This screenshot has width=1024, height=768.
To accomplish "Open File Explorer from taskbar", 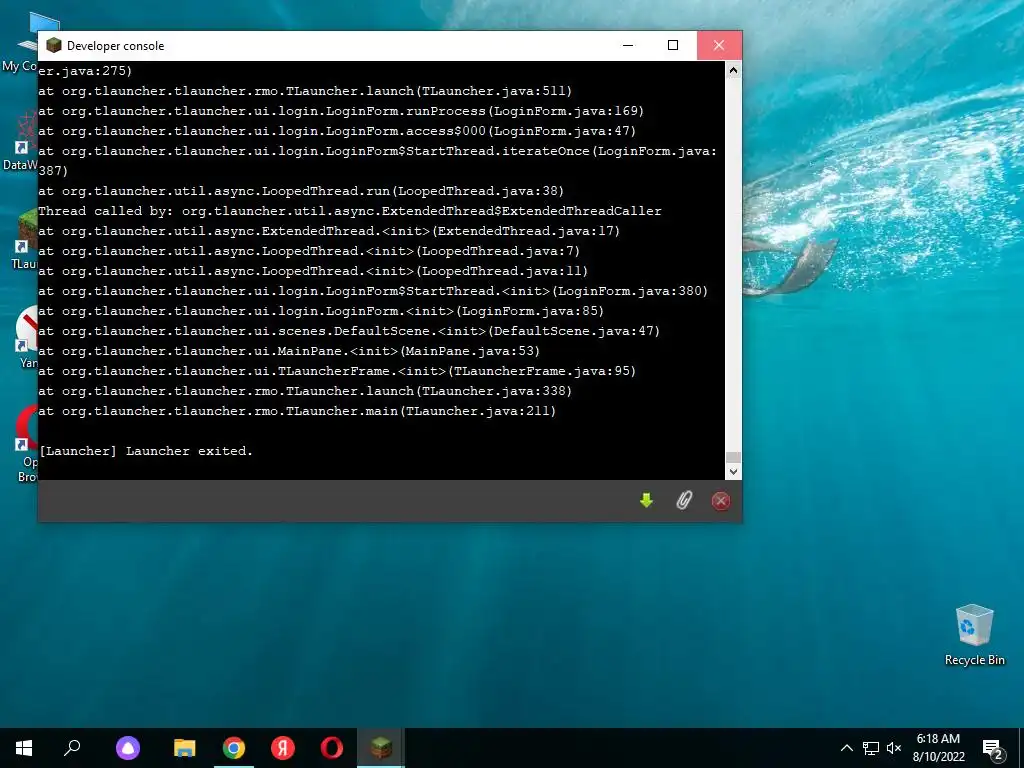I will (185, 748).
